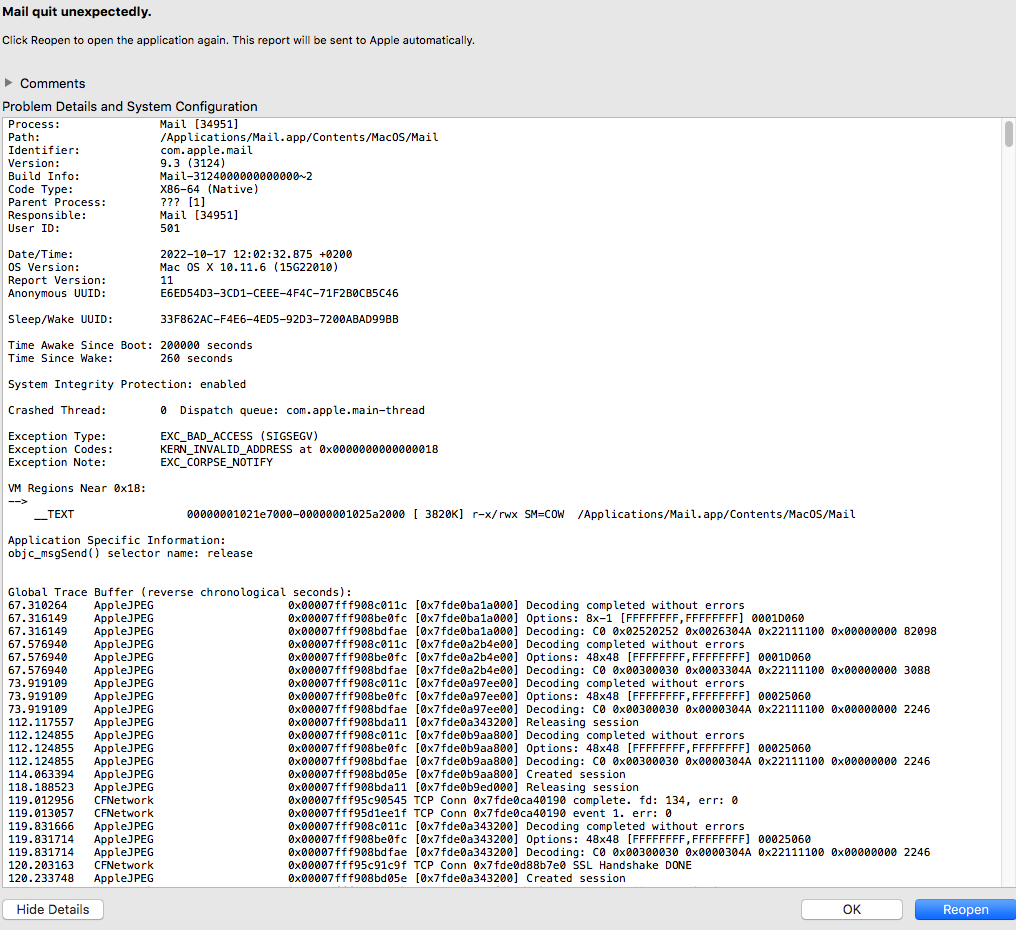Click date/time '2022-10-17 12:02:32.875 +0200'
The image size is (1016, 930).
click(x=256, y=254)
